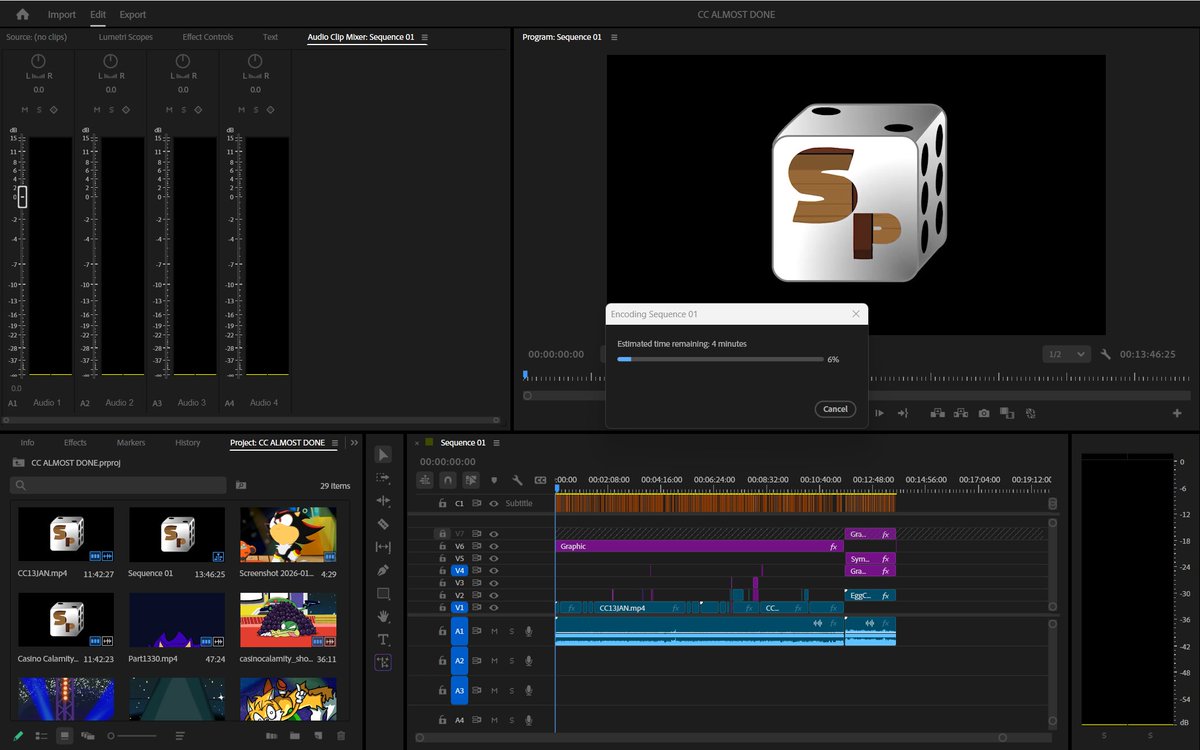
Task: Solo track A2 in timeline
Action: click(x=511, y=661)
